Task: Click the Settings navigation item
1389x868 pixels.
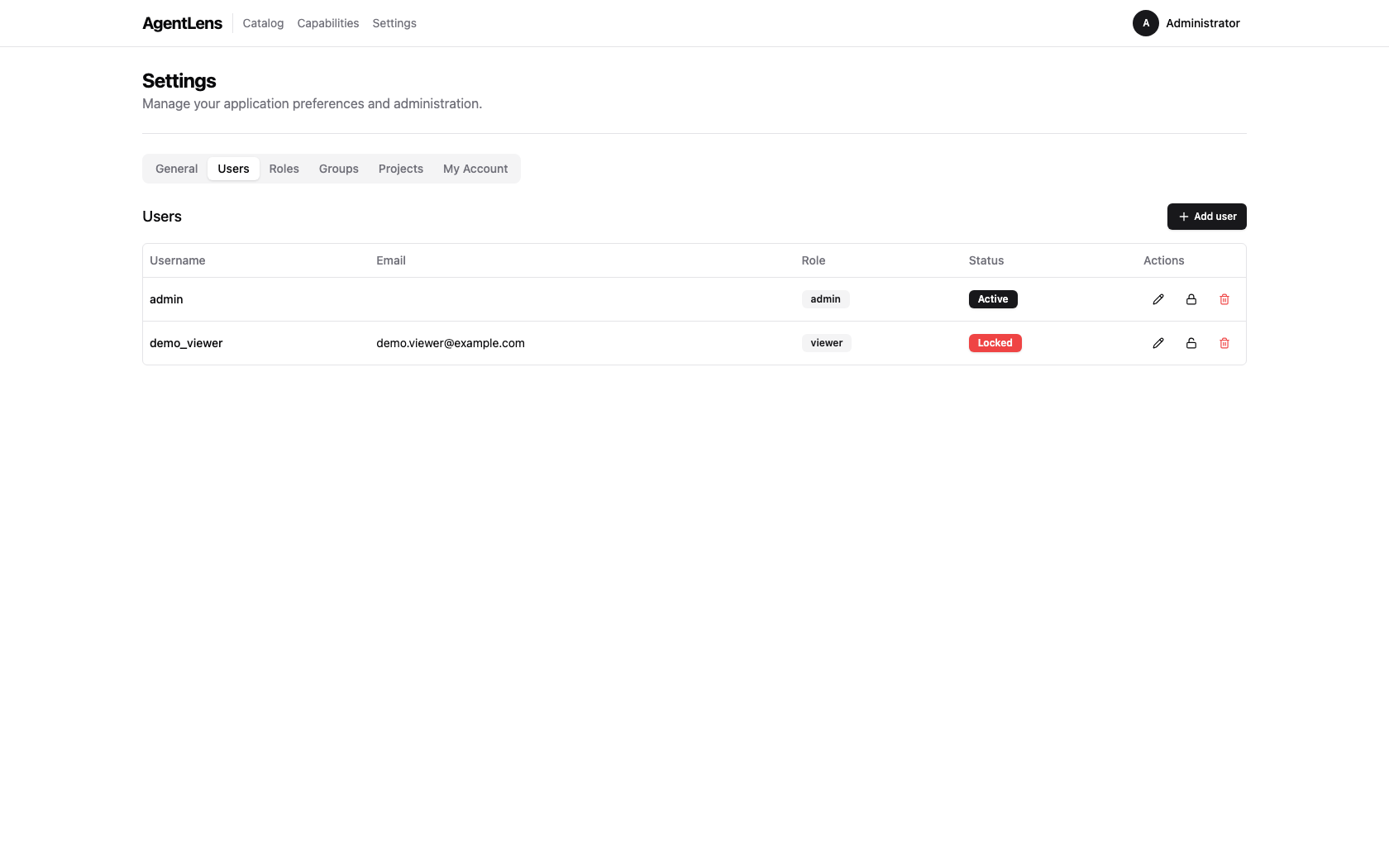Action: point(394,23)
